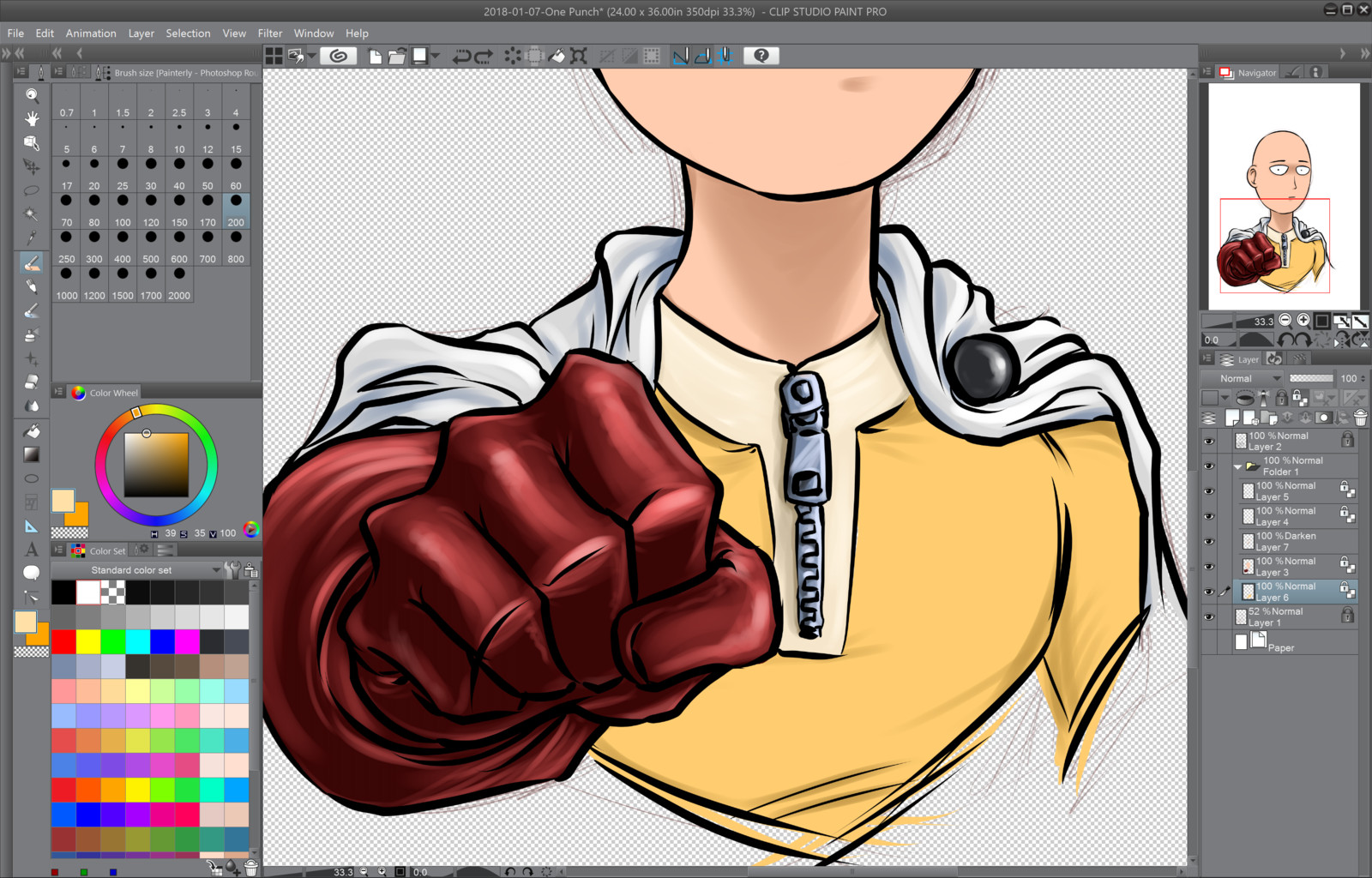Screen dimensions: 1372x878
Task: Open the Filter menu
Action: 270,33
